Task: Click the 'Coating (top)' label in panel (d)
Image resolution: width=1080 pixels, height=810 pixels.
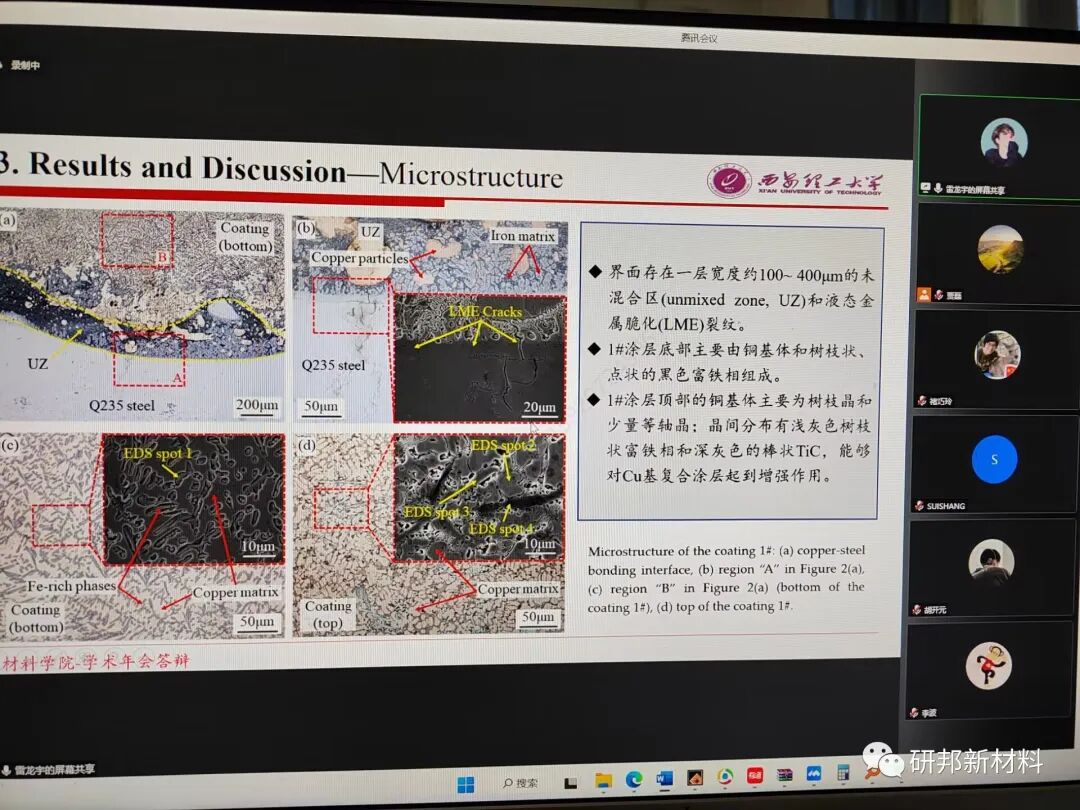Action: click(328, 614)
